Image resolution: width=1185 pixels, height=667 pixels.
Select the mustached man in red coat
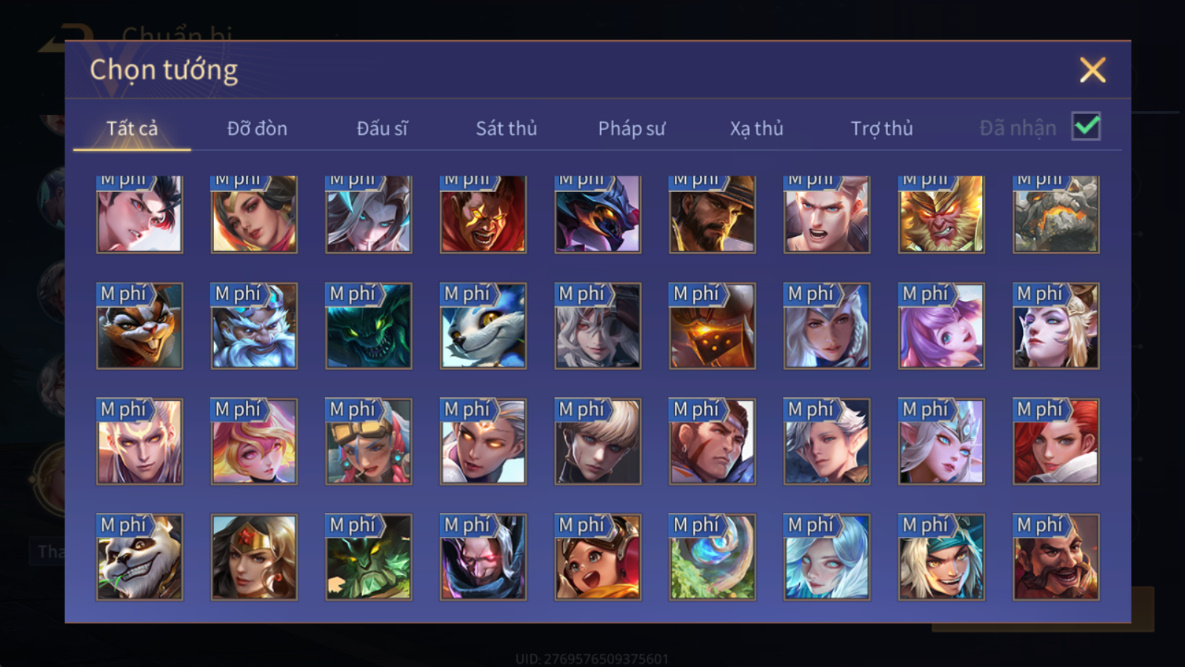(1056, 557)
